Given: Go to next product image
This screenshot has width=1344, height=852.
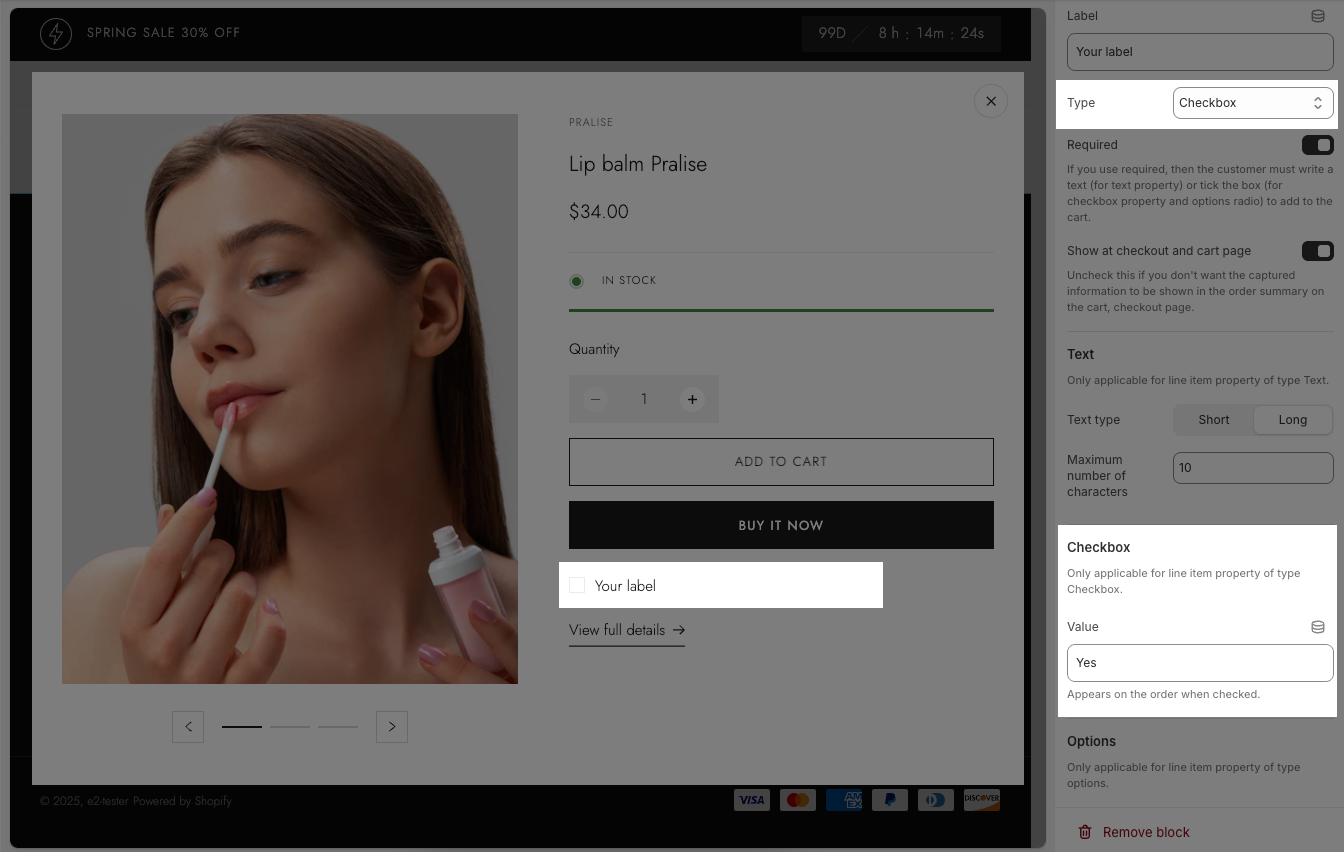Looking at the screenshot, I should [x=392, y=727].
